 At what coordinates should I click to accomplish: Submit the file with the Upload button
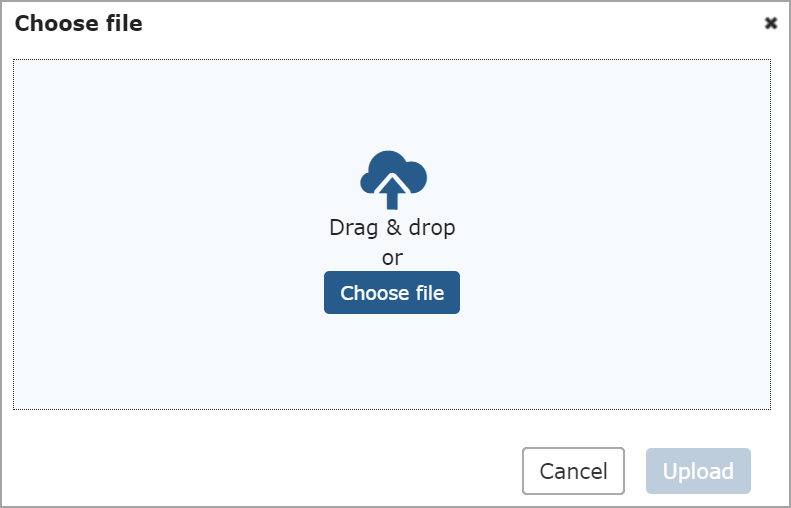pyautogui.click(x=698, y=471)
